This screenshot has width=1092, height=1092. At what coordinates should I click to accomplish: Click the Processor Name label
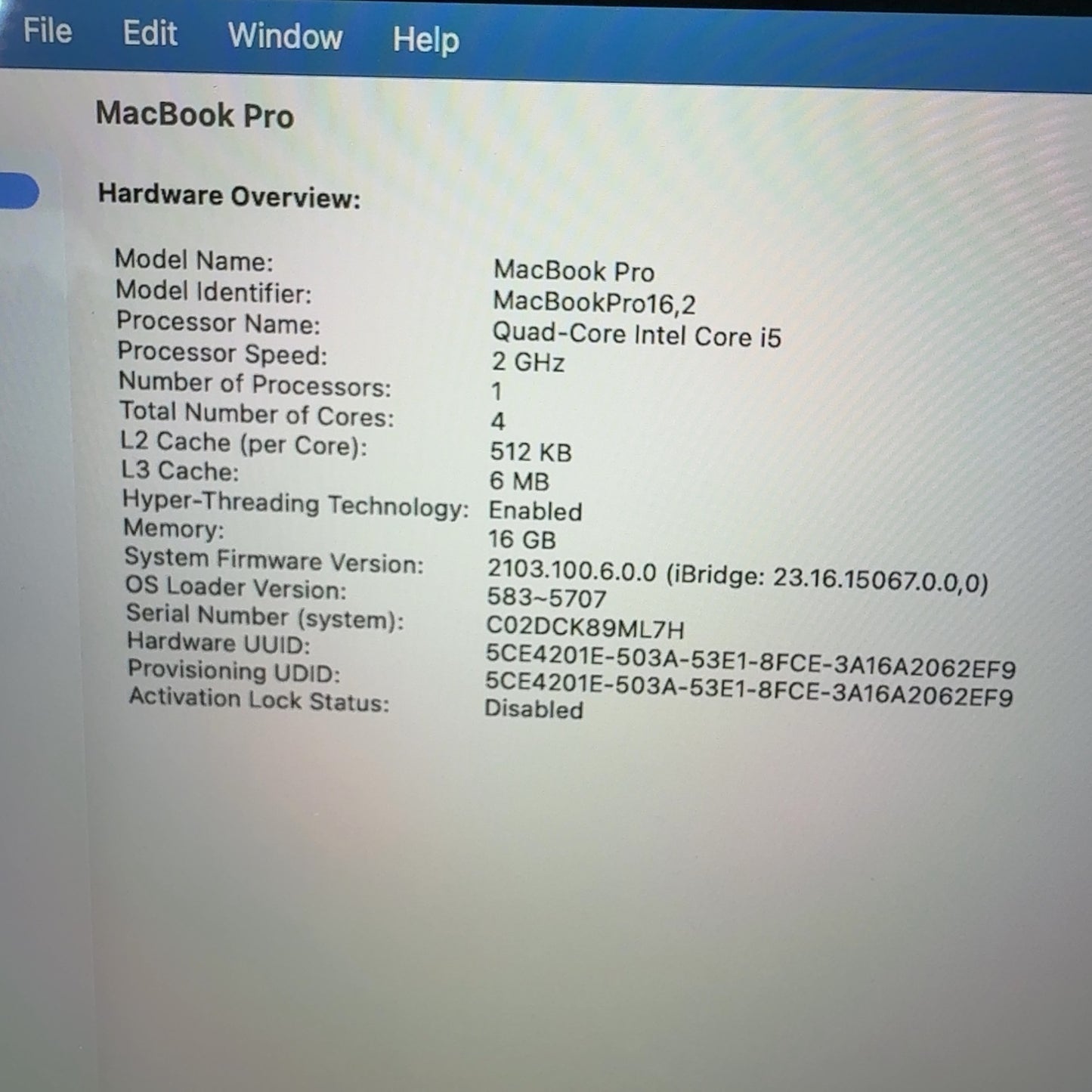coord(218,323)
